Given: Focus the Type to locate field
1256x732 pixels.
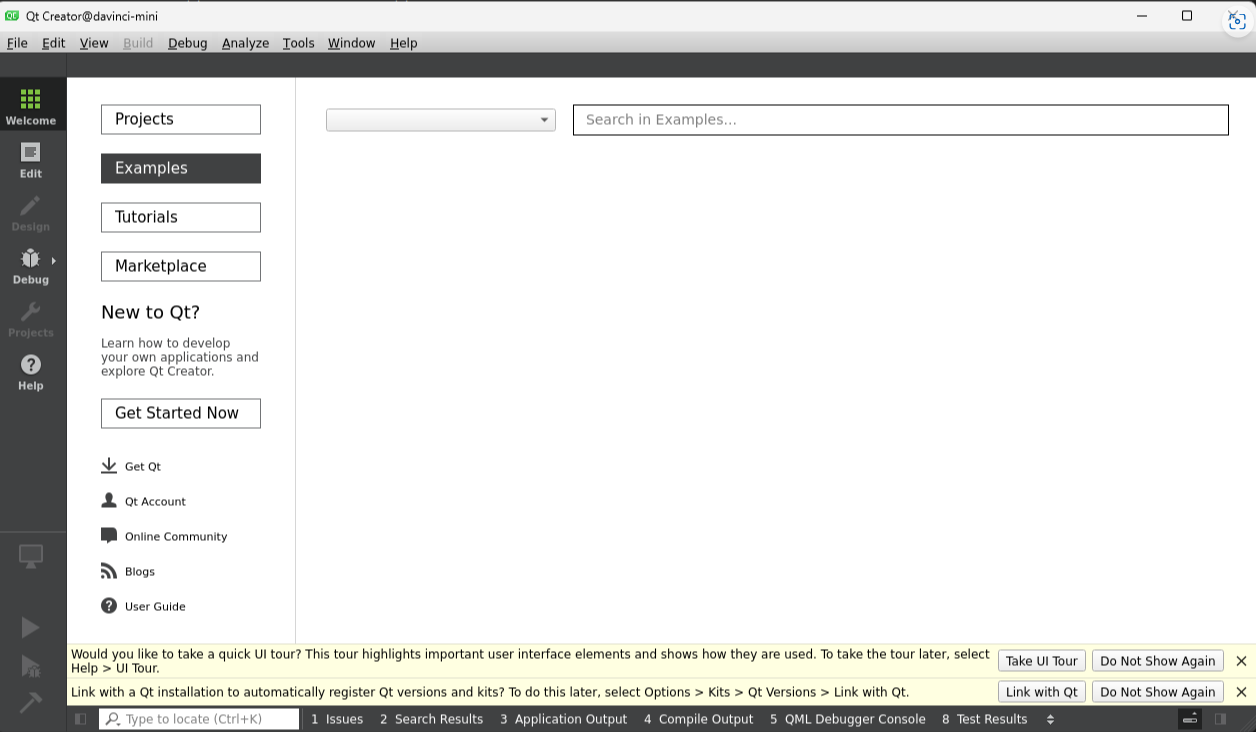Looking at the screenshot, I should coord(199,719).
